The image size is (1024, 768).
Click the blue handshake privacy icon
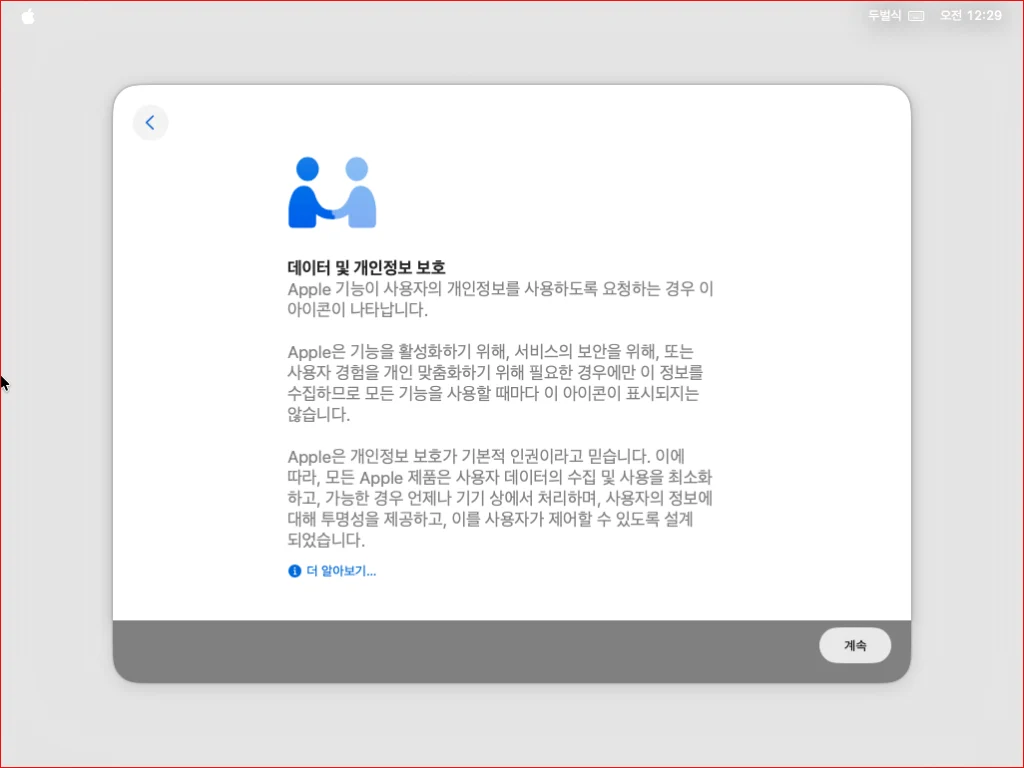(332, 193)
